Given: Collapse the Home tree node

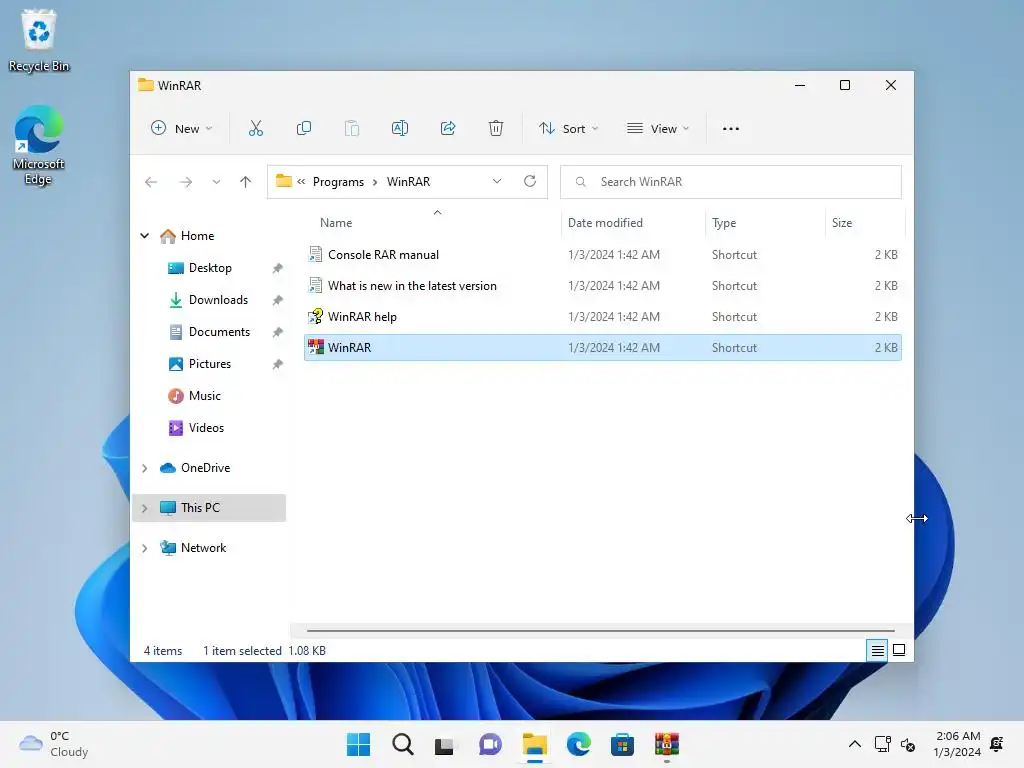Looking at the screenshot, I should pos(145,236).
